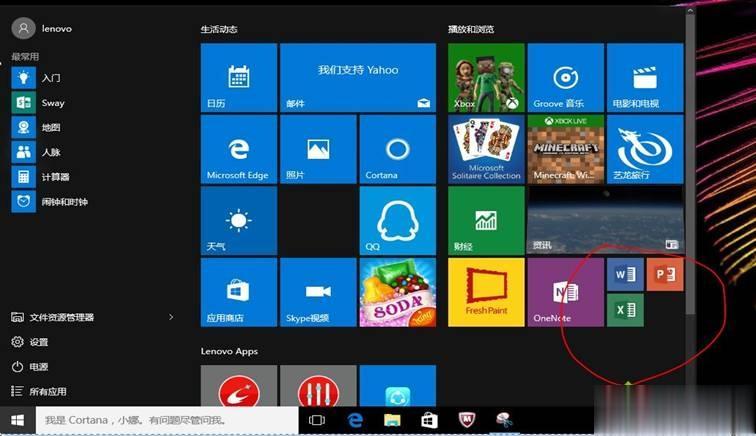Open the red sliders Lenovo Apps tile
756x436 pixels.
[318, 386]
